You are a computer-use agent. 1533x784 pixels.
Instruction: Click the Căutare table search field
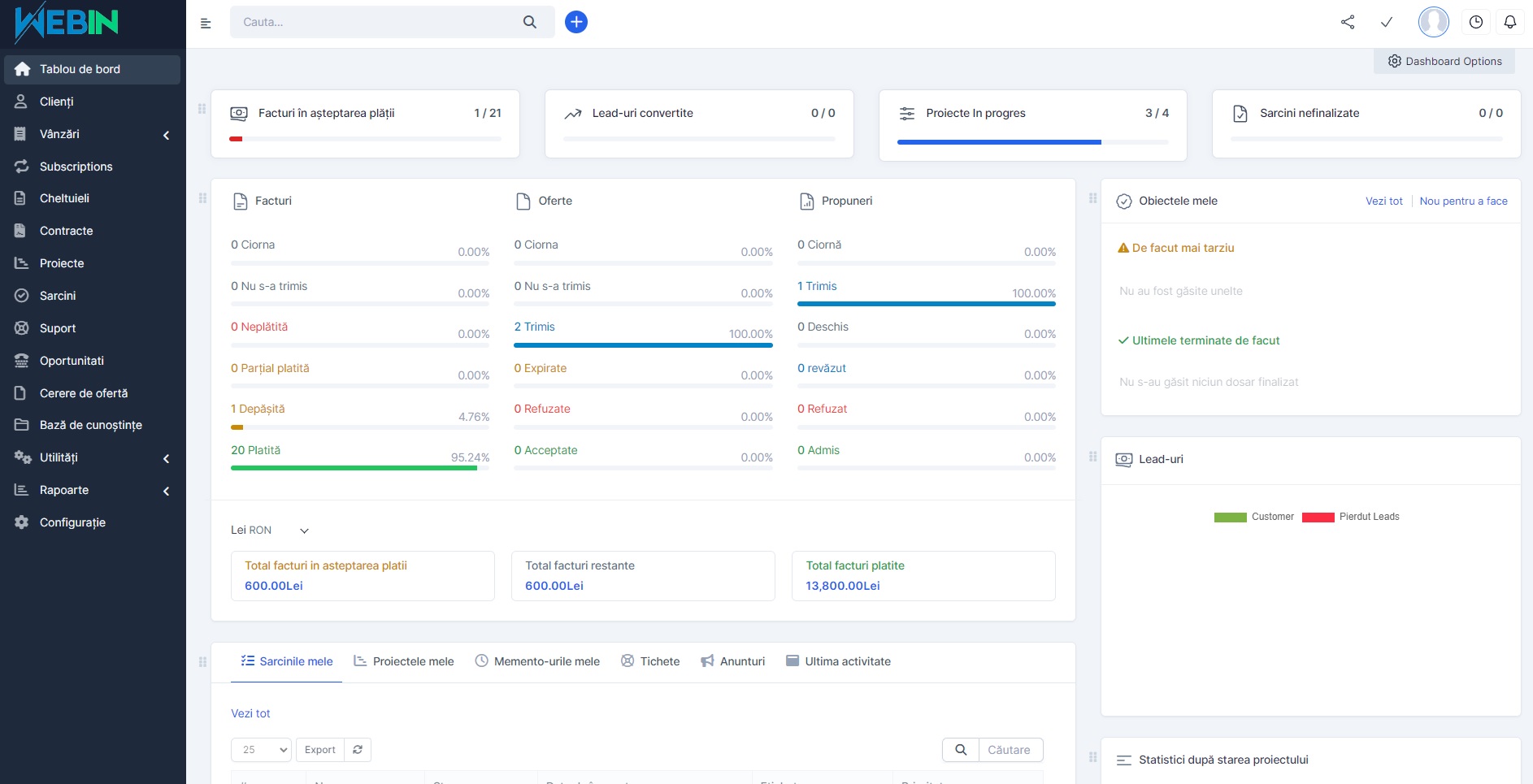tap(1010, 750)
